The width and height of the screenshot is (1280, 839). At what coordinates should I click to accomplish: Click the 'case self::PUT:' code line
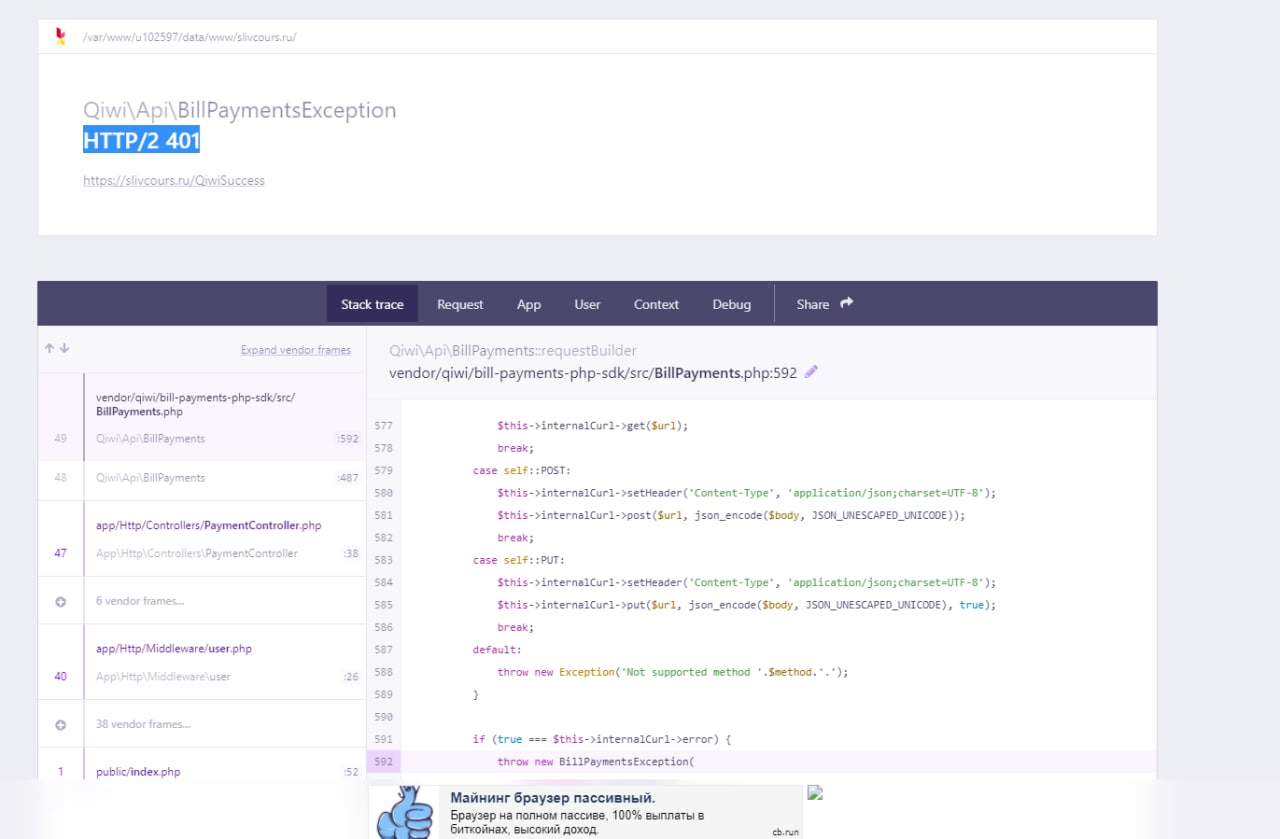pyautogui.click(x=519, y=560)
